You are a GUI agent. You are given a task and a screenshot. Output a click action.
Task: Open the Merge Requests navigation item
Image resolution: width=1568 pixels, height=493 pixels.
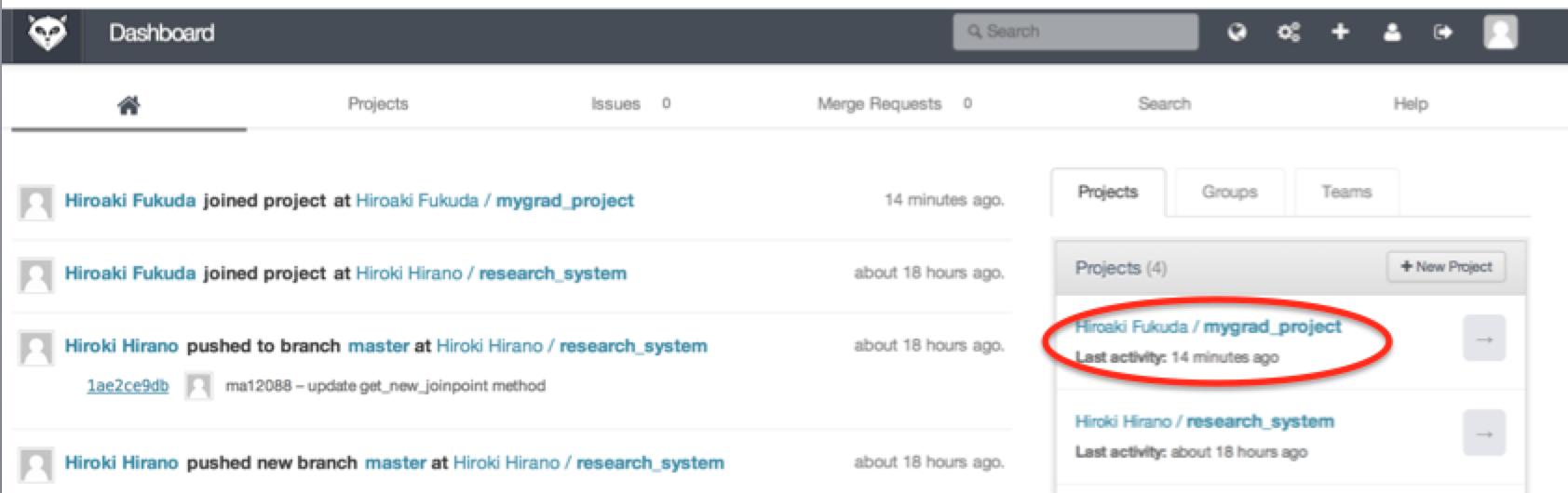tap(879, 103)
